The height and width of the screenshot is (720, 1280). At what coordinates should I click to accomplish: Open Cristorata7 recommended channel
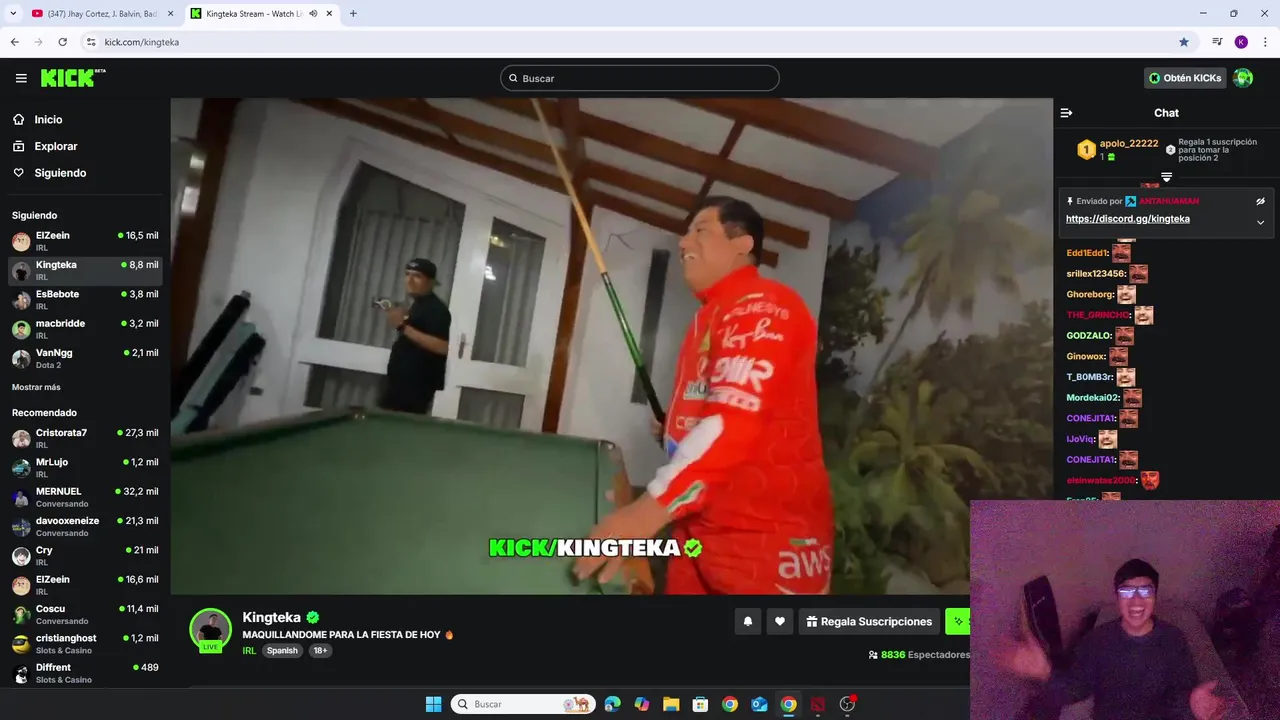point(85,438)
